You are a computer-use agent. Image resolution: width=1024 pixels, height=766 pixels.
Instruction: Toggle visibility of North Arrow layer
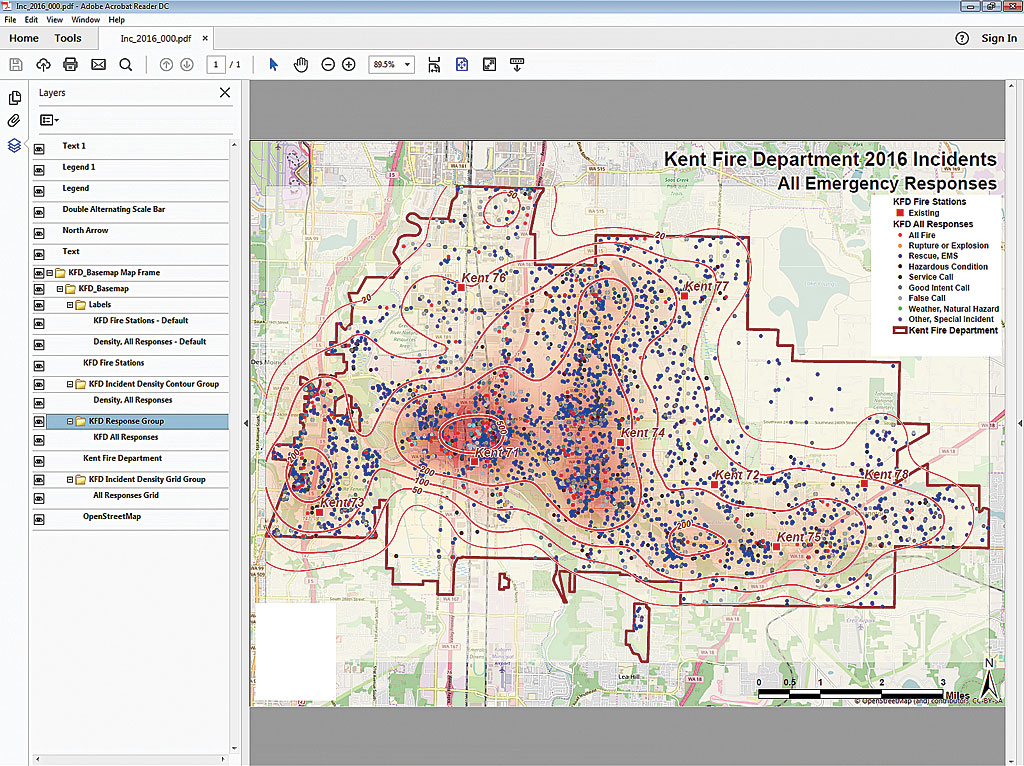point(39,232)
